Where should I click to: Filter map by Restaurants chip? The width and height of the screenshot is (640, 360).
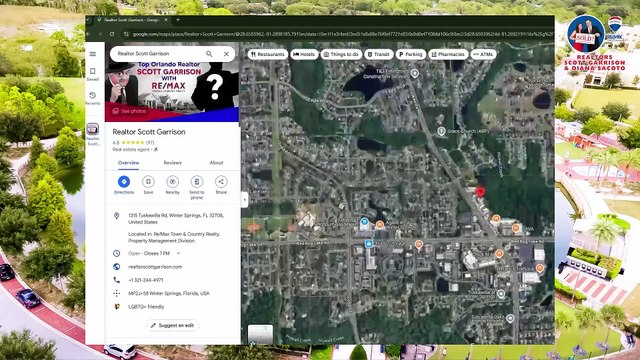tap(267, 54)
